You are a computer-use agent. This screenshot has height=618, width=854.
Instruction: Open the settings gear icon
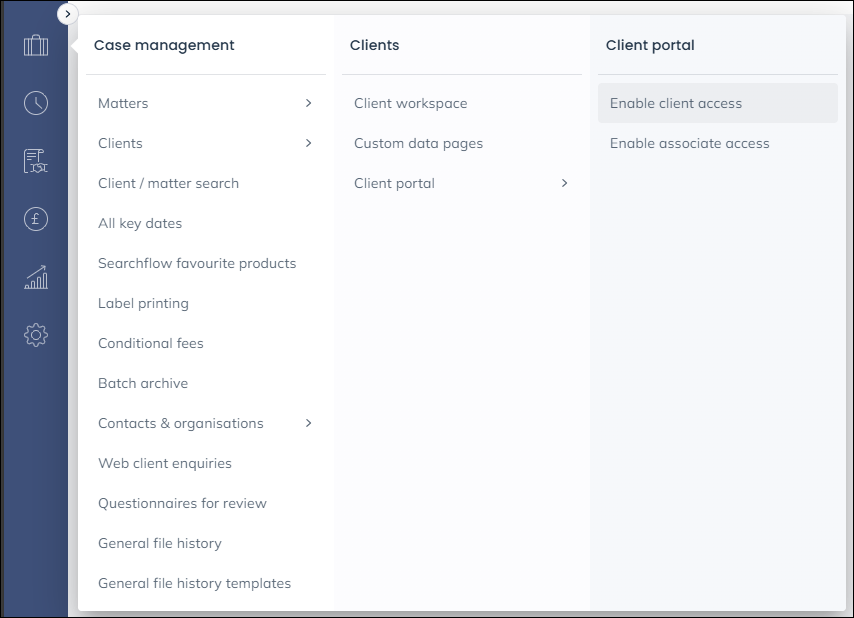[x=36, y=335]
